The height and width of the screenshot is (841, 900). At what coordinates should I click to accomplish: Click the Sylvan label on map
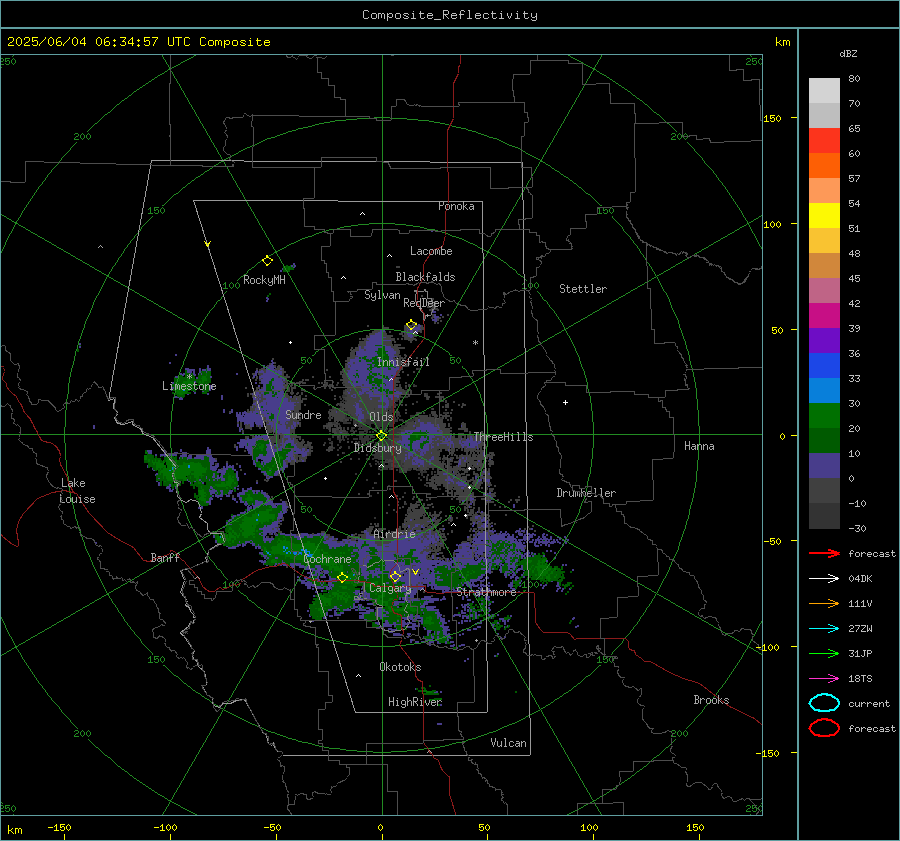tap(382, 295)
